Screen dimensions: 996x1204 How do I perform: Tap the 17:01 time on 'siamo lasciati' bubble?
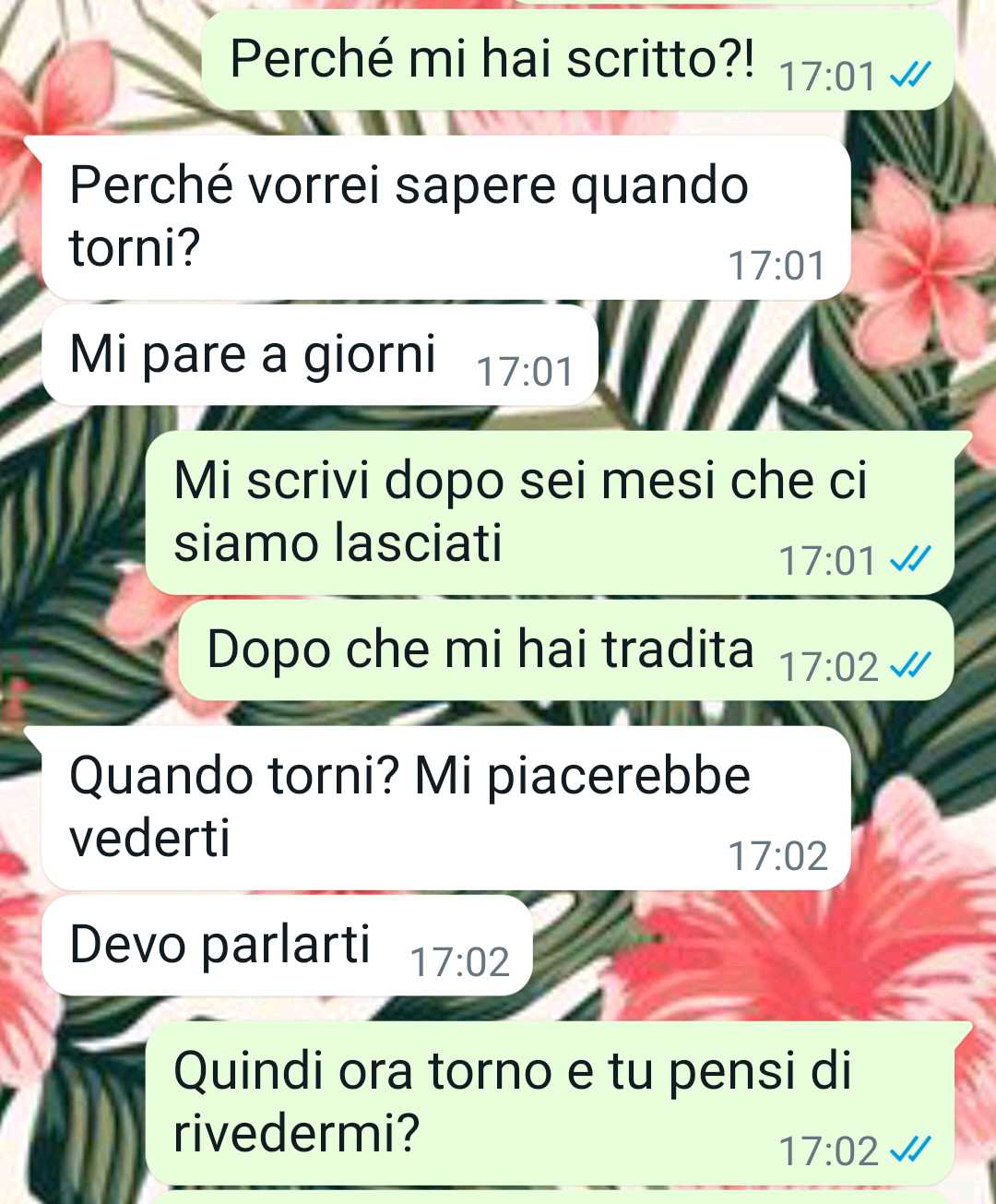tap(827, 561)
